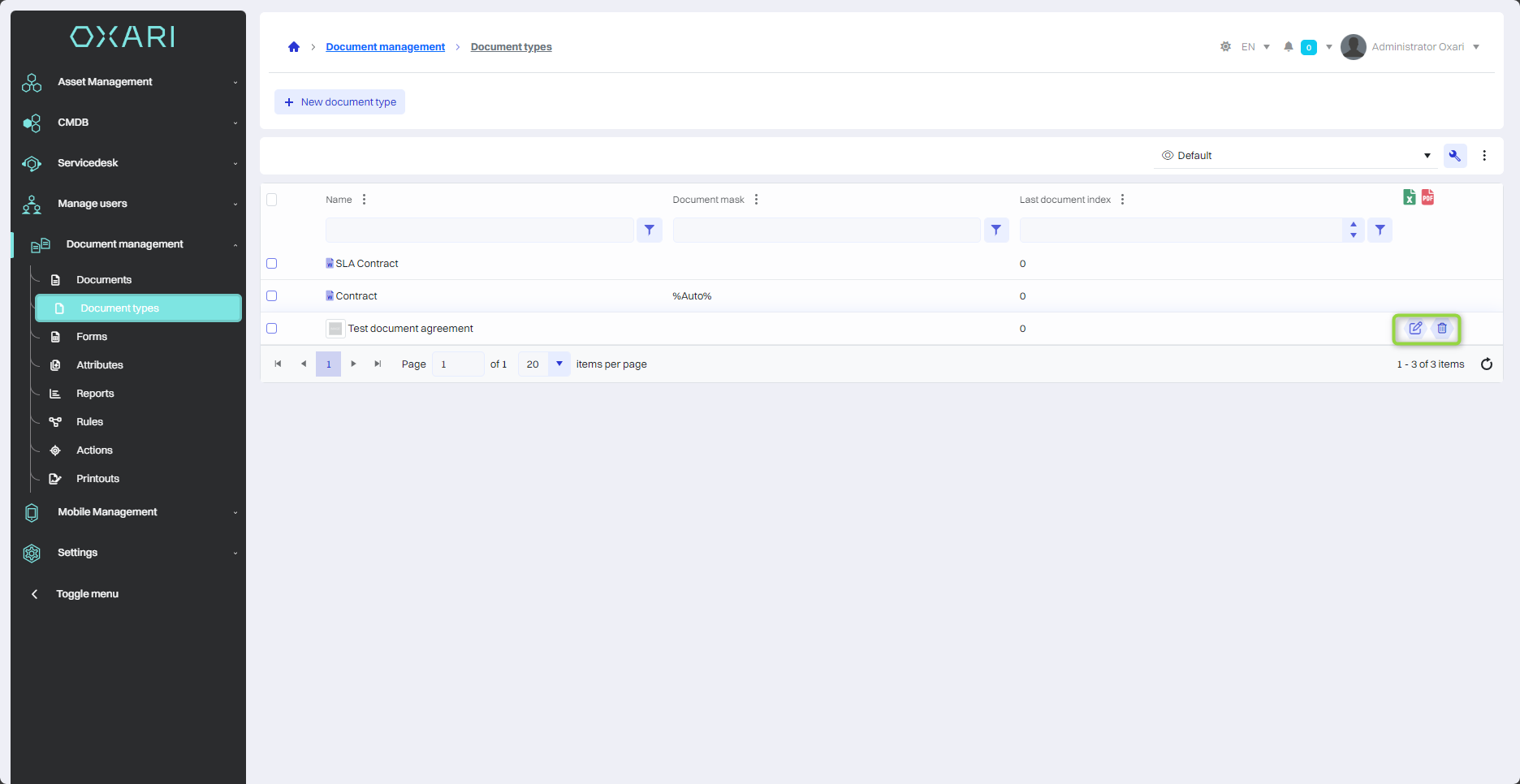Image resolution: width=1520 pixels, height=784 pixels.
Task: Click the home breadcrumb icon
Action: coord(294,47)
